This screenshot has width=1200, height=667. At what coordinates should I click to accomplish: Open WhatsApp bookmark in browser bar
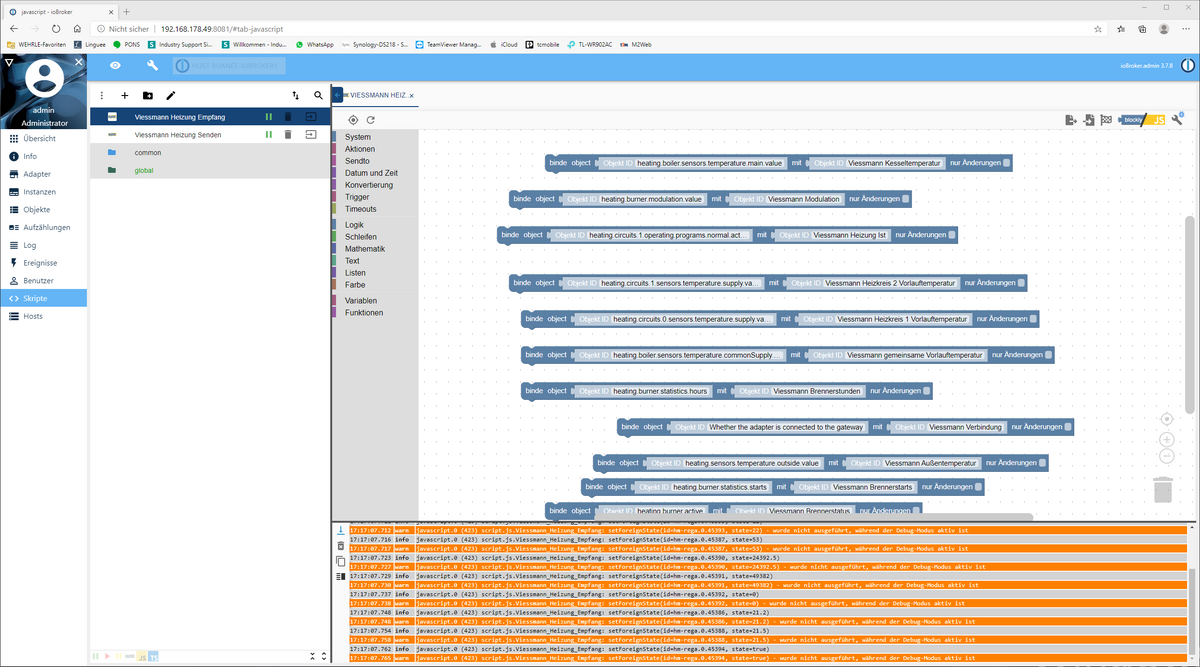[314, 44]
